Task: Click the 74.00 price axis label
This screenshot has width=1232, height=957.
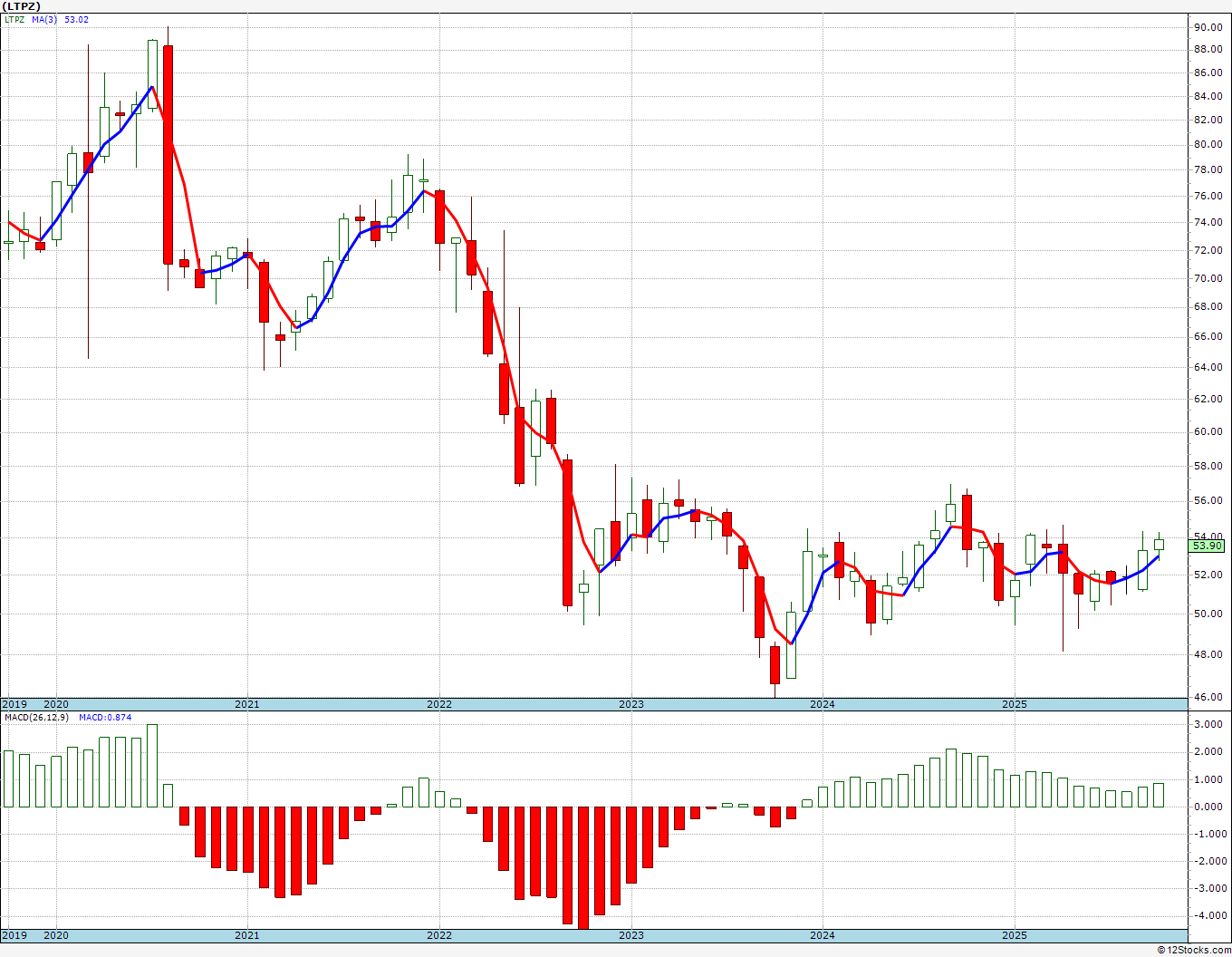Action: tap(1208, 222)
